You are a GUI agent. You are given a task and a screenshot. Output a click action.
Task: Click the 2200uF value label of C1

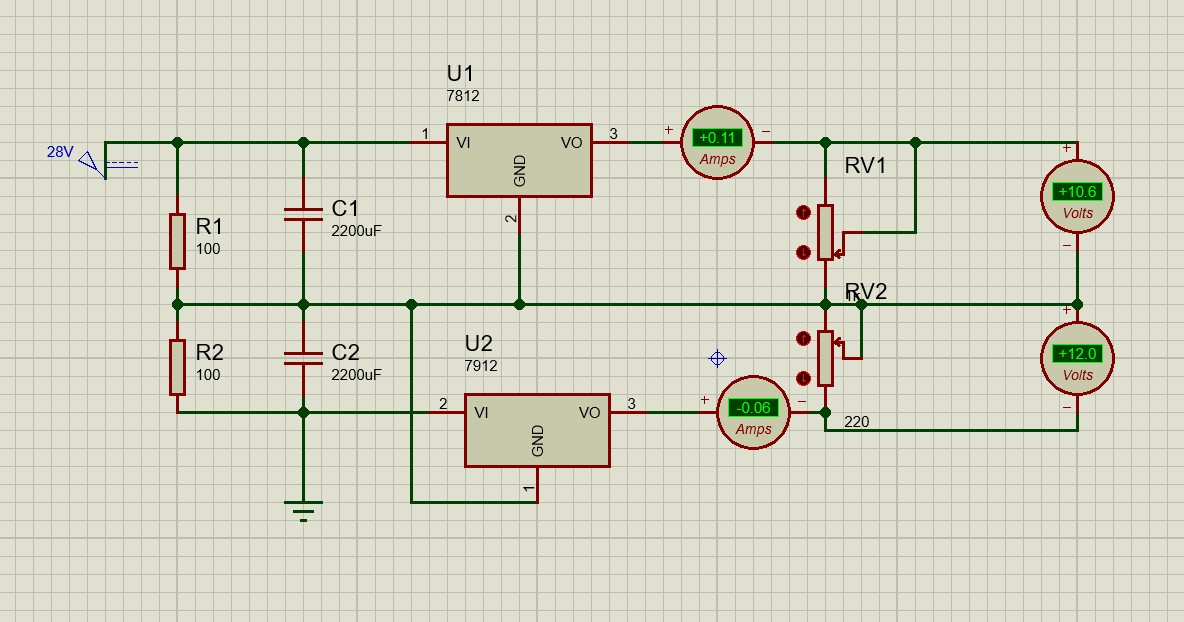click(x=356, y=230)
